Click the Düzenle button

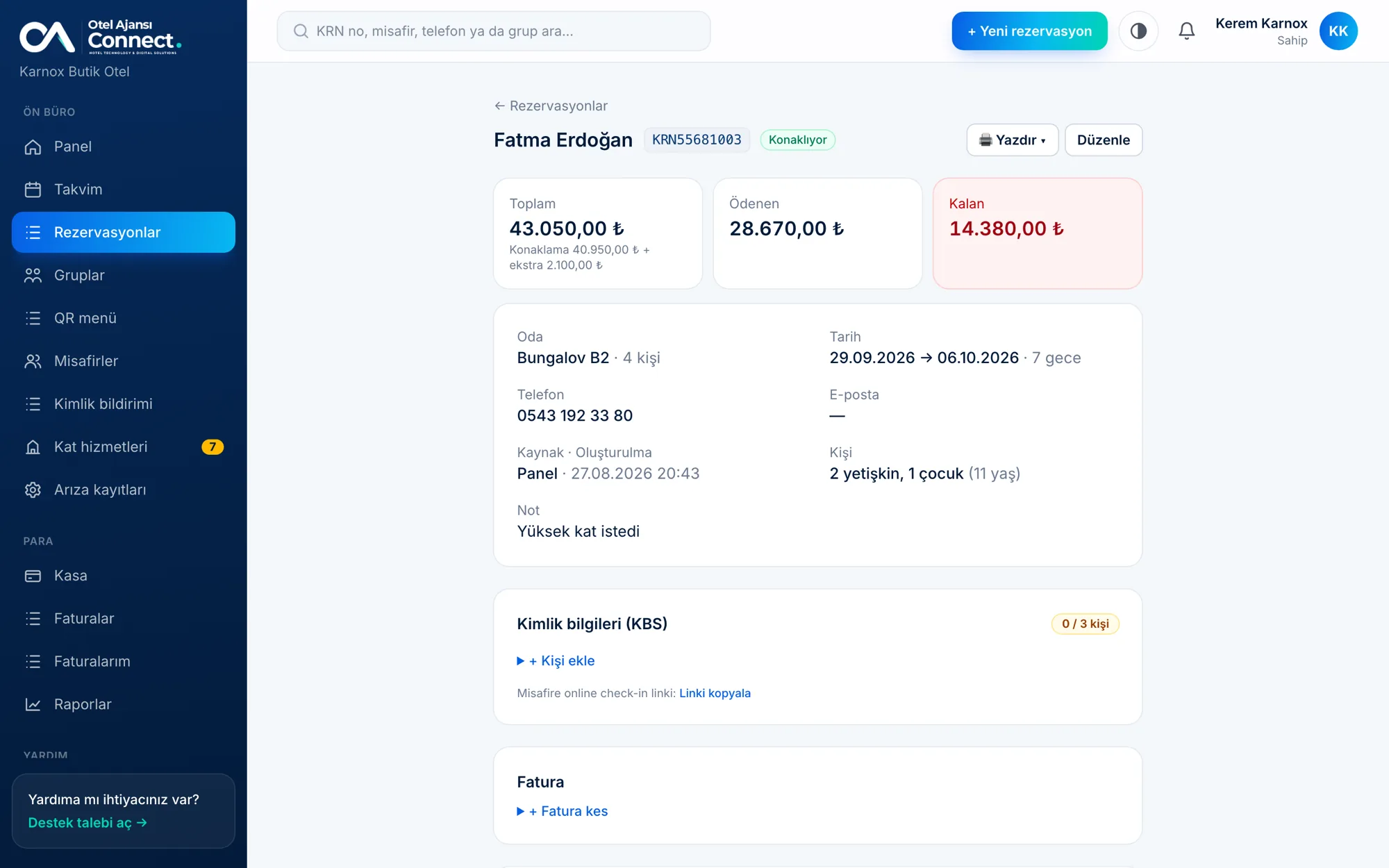[x=1103, y=140]
